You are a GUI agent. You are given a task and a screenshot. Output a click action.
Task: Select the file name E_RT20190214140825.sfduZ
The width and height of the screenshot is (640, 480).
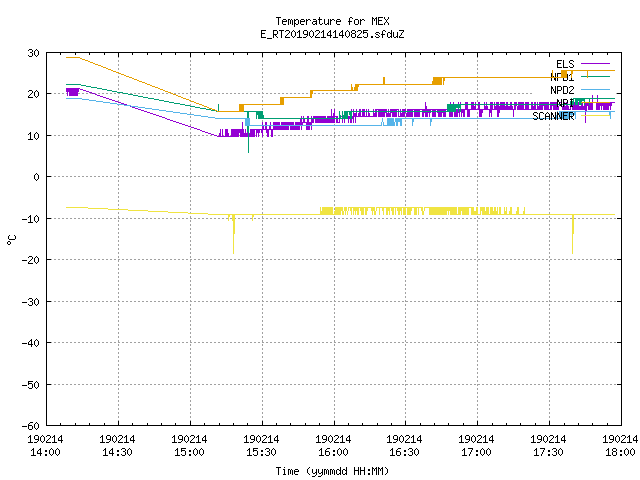tap(332, 34)
